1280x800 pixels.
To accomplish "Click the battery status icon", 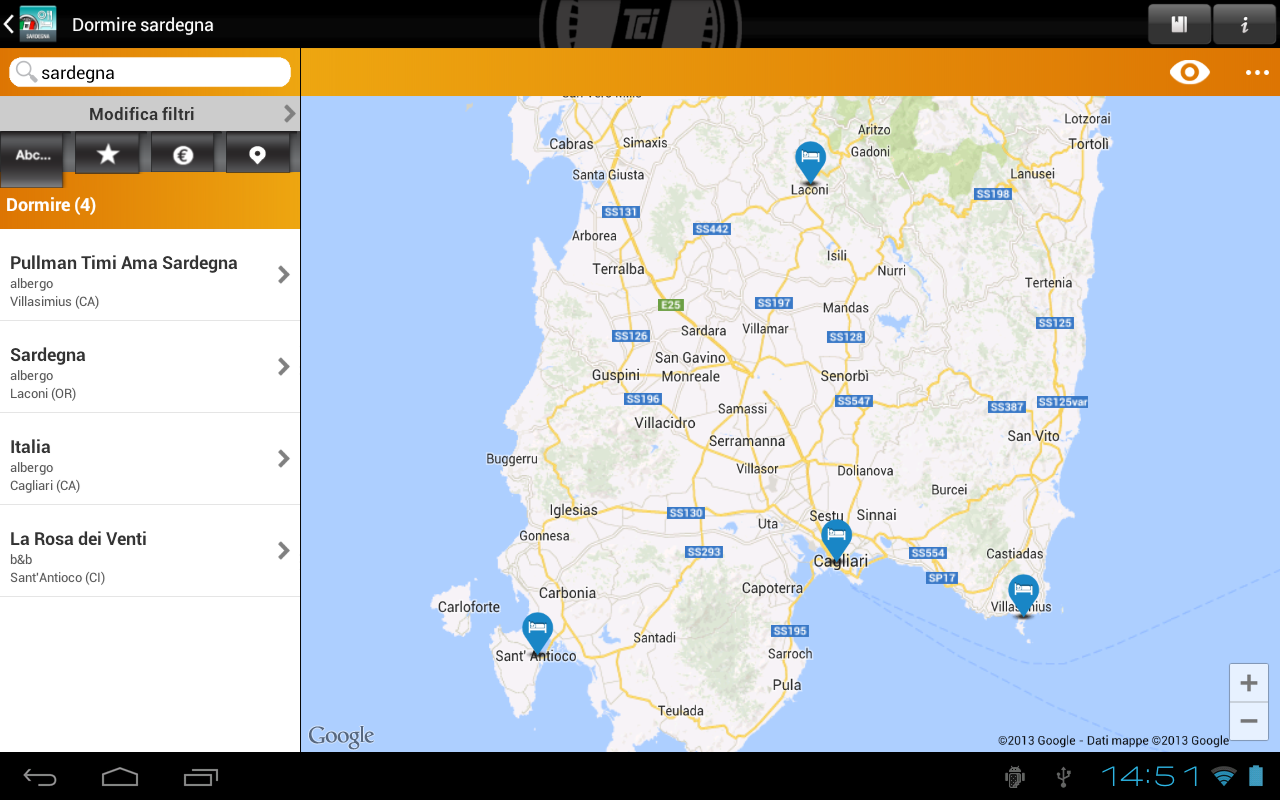I will [1256, 776].
